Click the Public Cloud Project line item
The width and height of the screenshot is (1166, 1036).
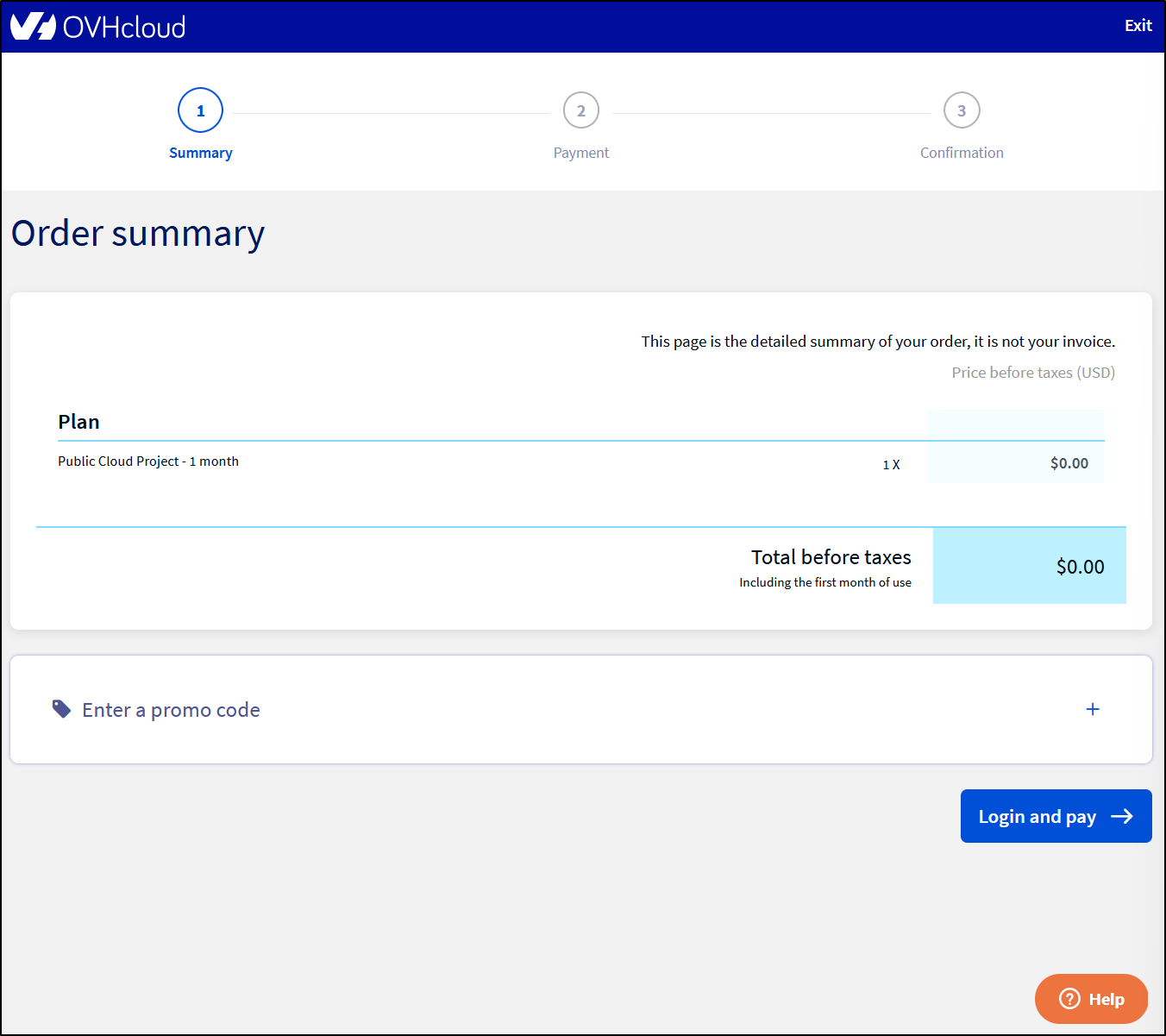click(148, 461)
